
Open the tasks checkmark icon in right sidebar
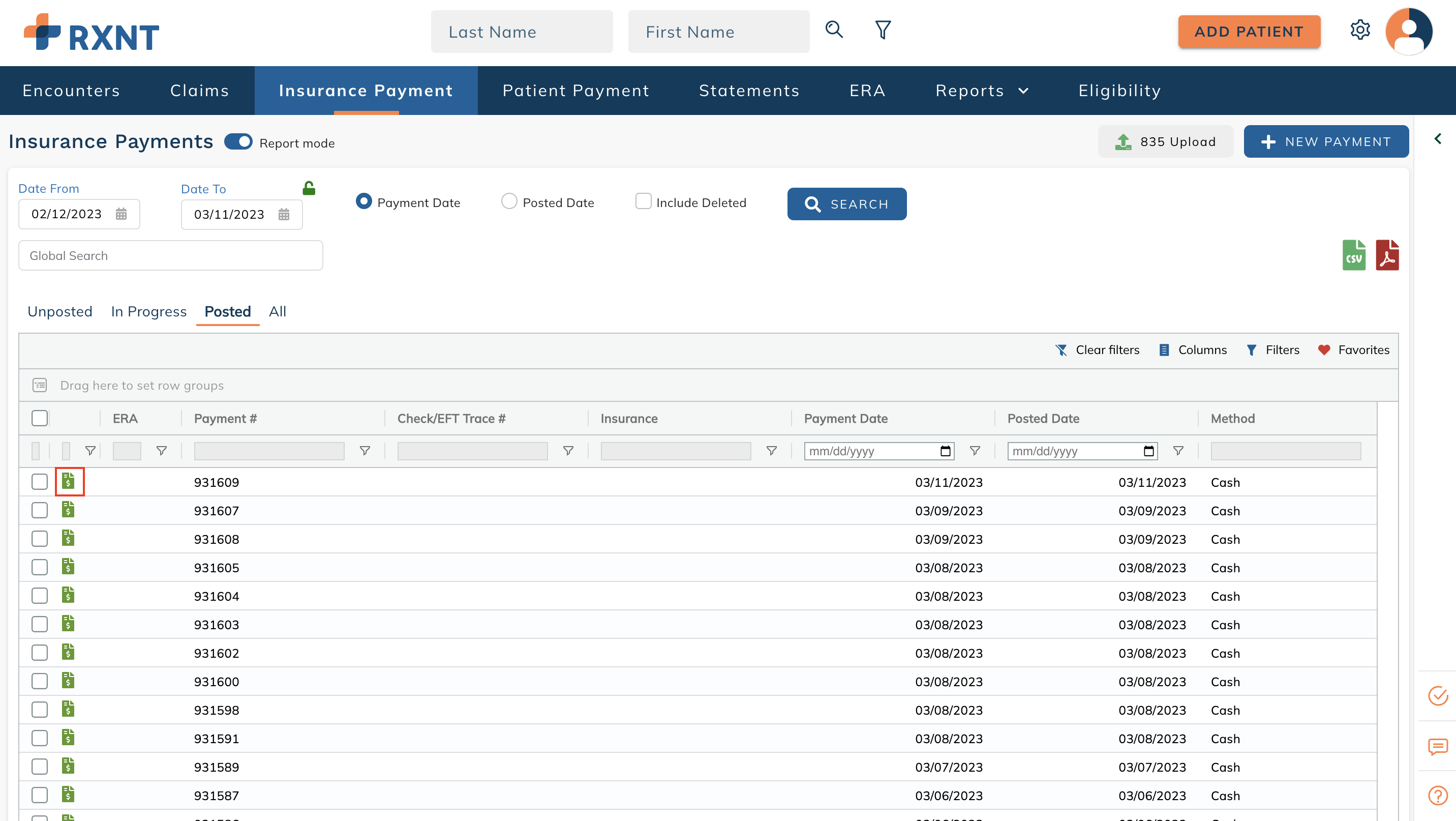1437,695
